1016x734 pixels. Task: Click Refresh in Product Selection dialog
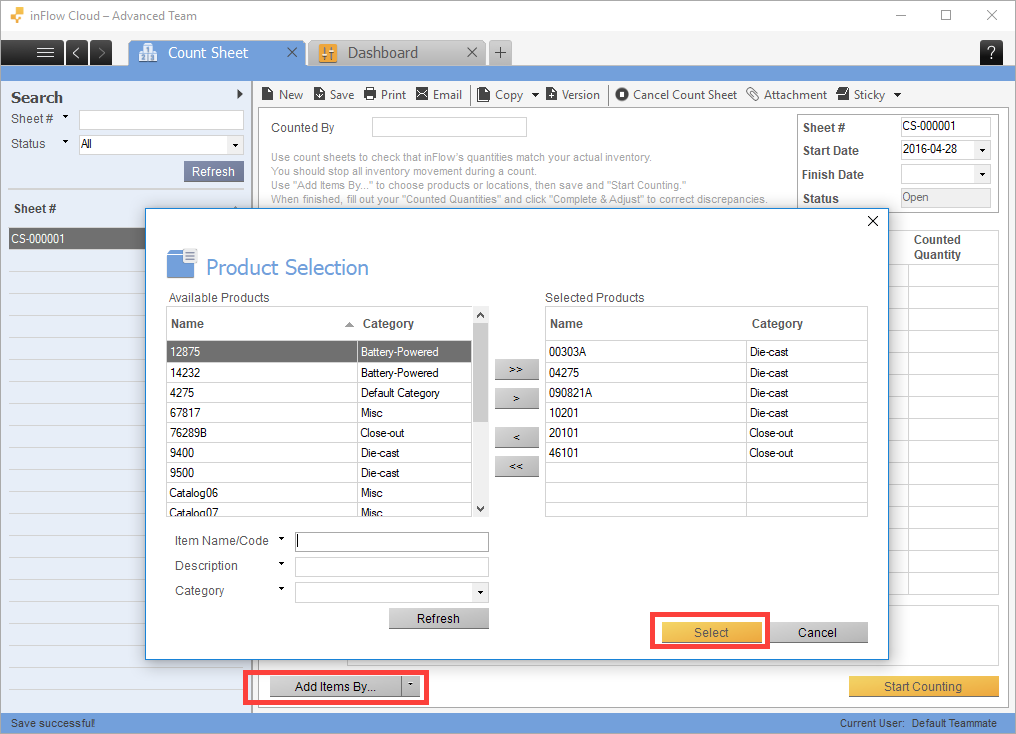439,619
